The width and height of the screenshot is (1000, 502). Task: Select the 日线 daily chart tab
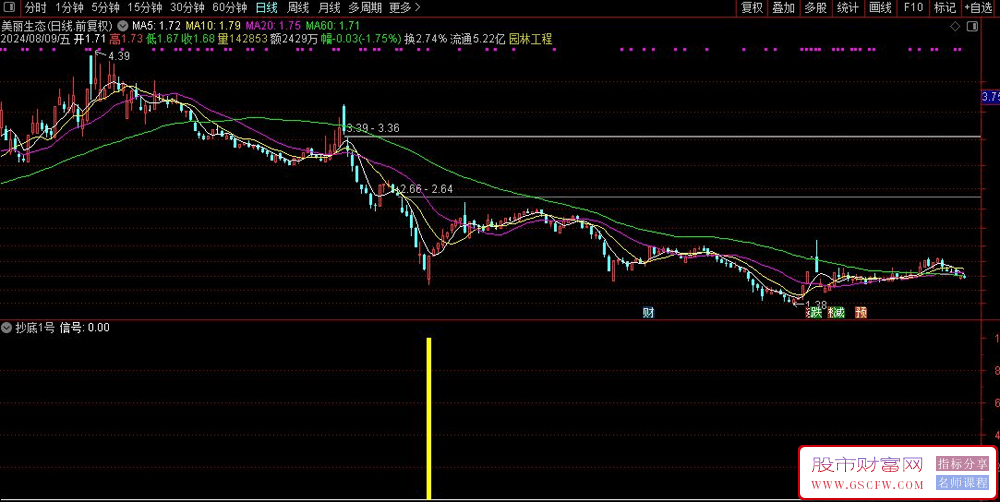point(267,8)
